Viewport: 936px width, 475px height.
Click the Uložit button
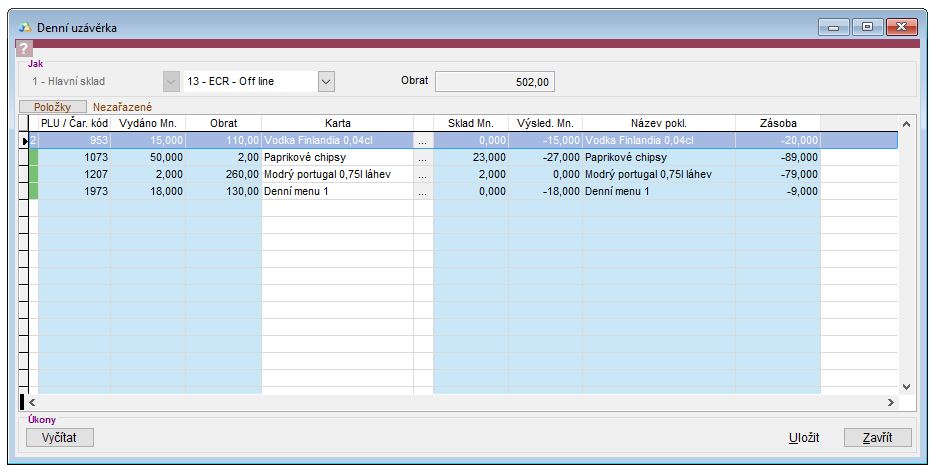[x=803, y=438]
